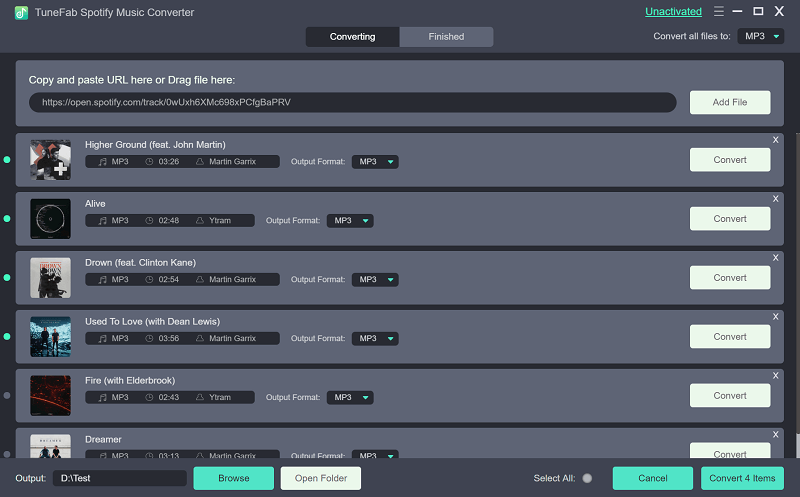Expand Output Format dropdown for Drown
Viewport: 800px width, 497px height.
pyautogui.click(x=374, y=280)
